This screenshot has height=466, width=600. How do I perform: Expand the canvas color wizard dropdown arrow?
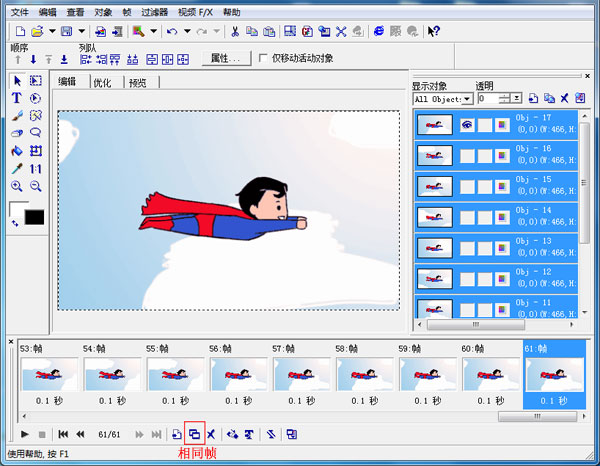153,31
